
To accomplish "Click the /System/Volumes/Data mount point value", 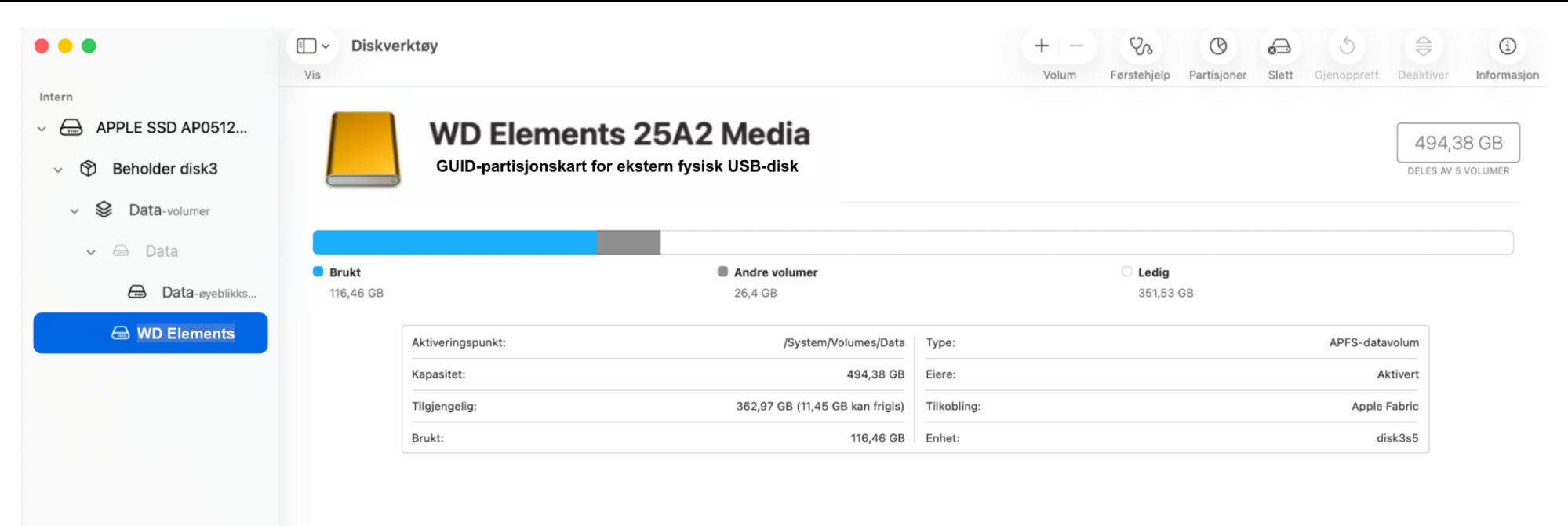I will click(844, 343).
